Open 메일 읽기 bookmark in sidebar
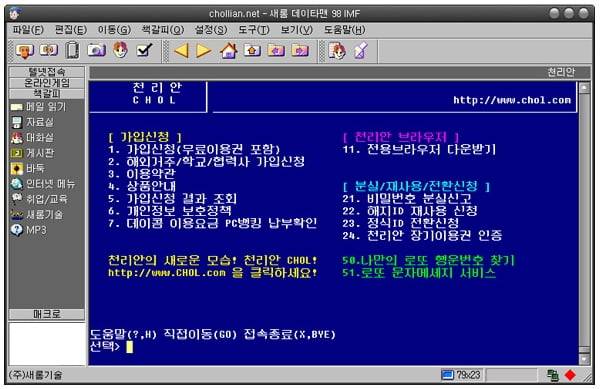Image resolution: width=600 pixels, height=389 pixels. pos(38,107)
